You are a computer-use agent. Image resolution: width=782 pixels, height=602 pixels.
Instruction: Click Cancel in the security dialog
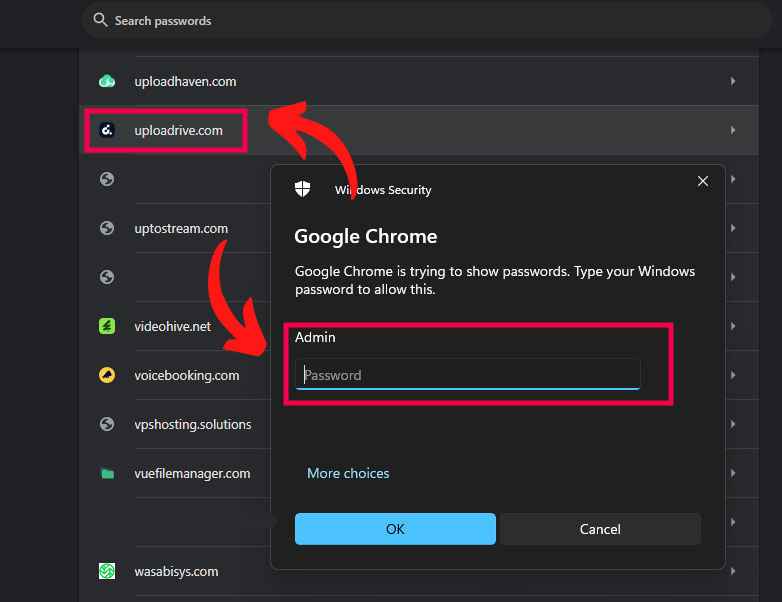tap(600, 529)
